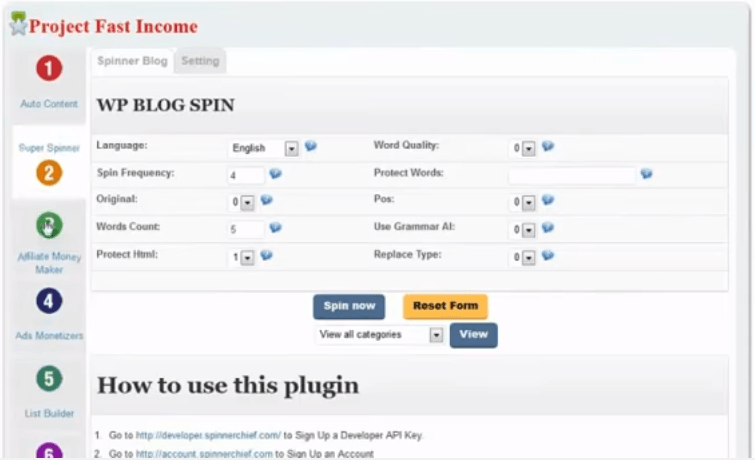This screenshot has height=460, width=755.
Task: Click the purple number 6 sidebar icon
Action: [x=49, y=451]
